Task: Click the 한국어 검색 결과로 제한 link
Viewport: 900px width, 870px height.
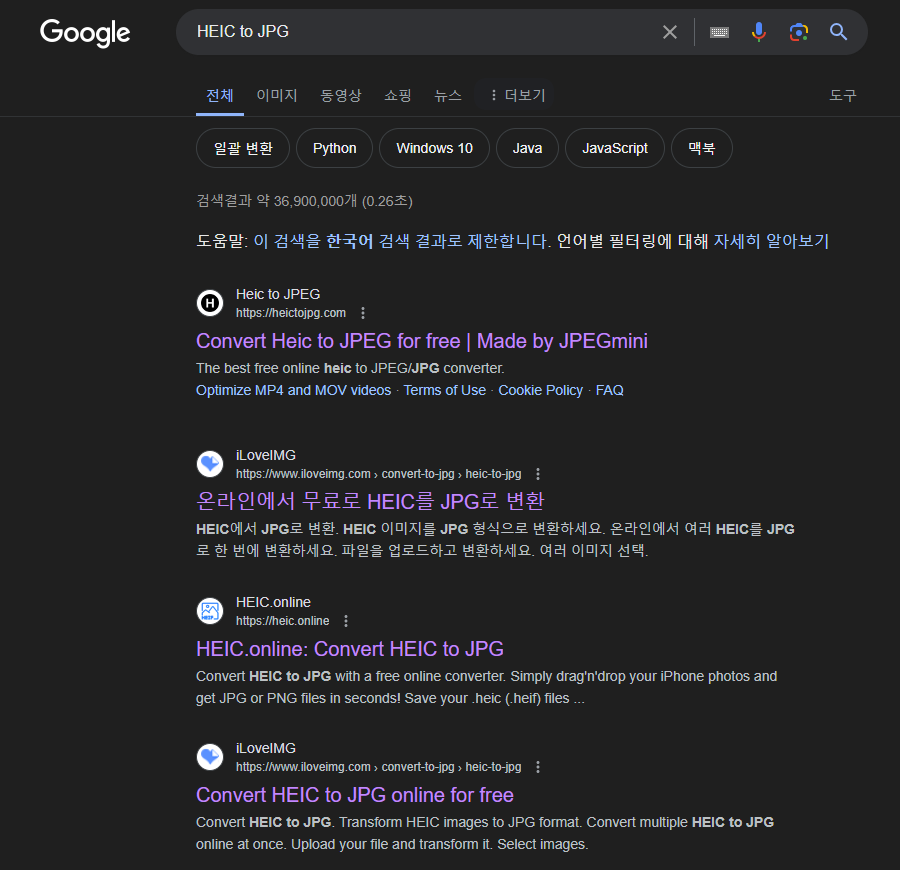Action: tap(402, 241)
